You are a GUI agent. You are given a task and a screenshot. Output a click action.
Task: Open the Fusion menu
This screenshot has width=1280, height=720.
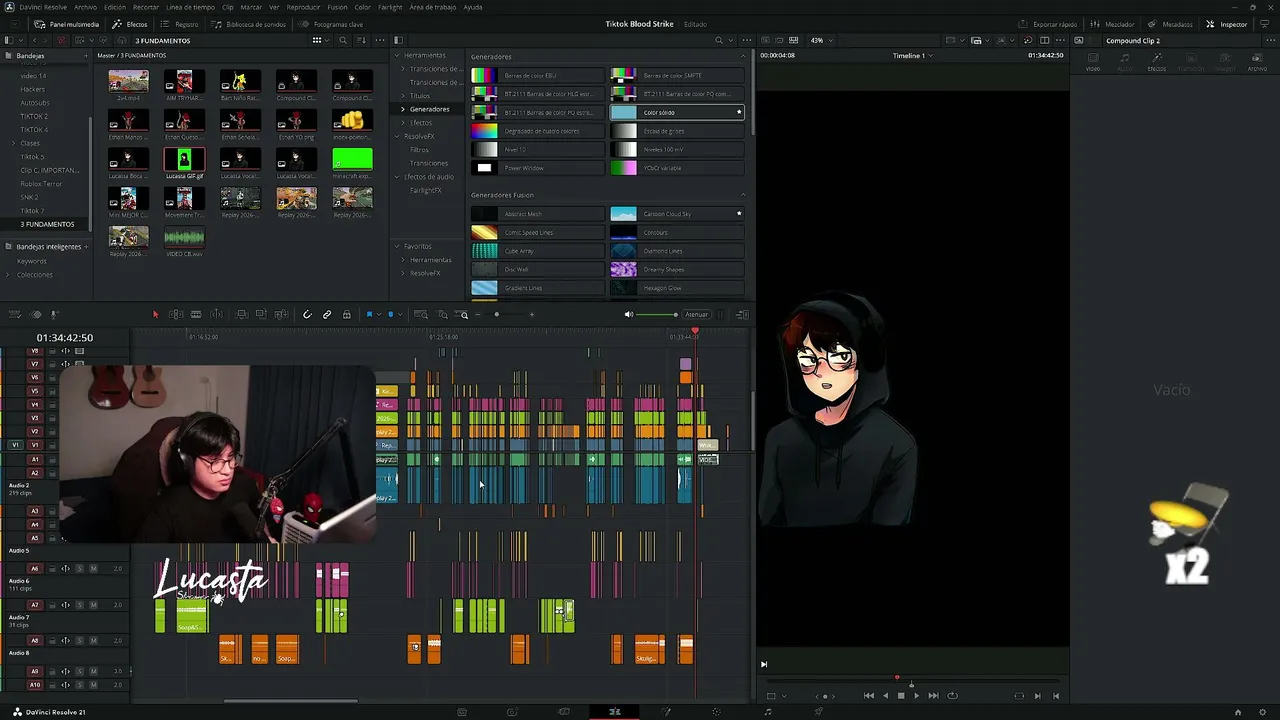337,7
